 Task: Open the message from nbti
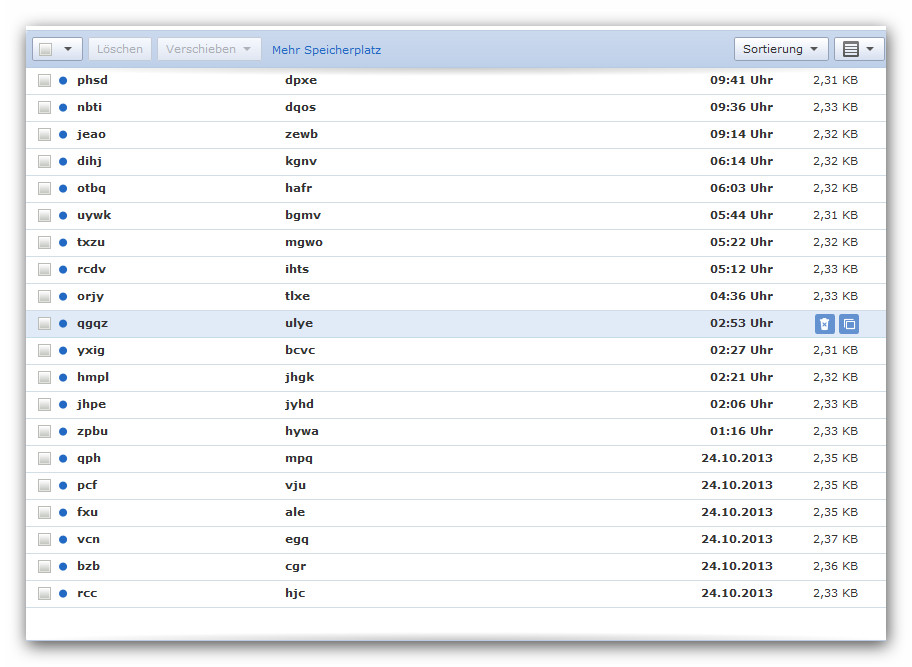tap(90, 108)
